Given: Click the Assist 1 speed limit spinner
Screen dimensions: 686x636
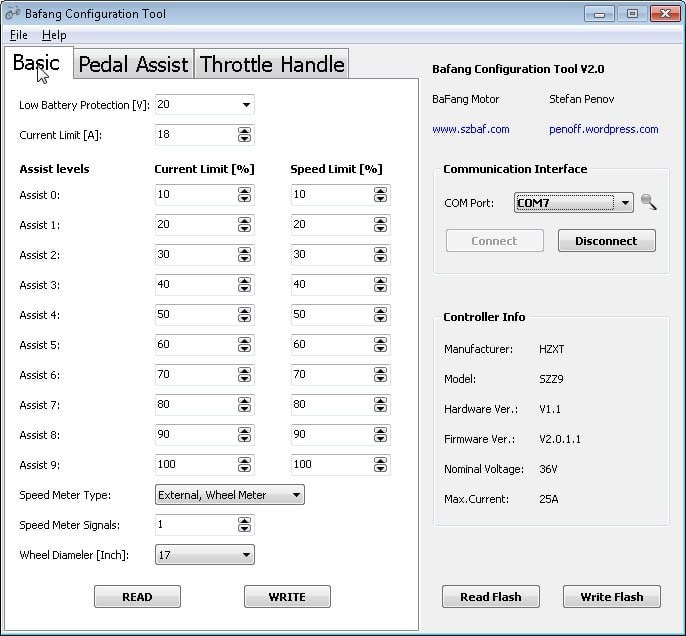Looking at the screenshot, I should pos(381,225).
